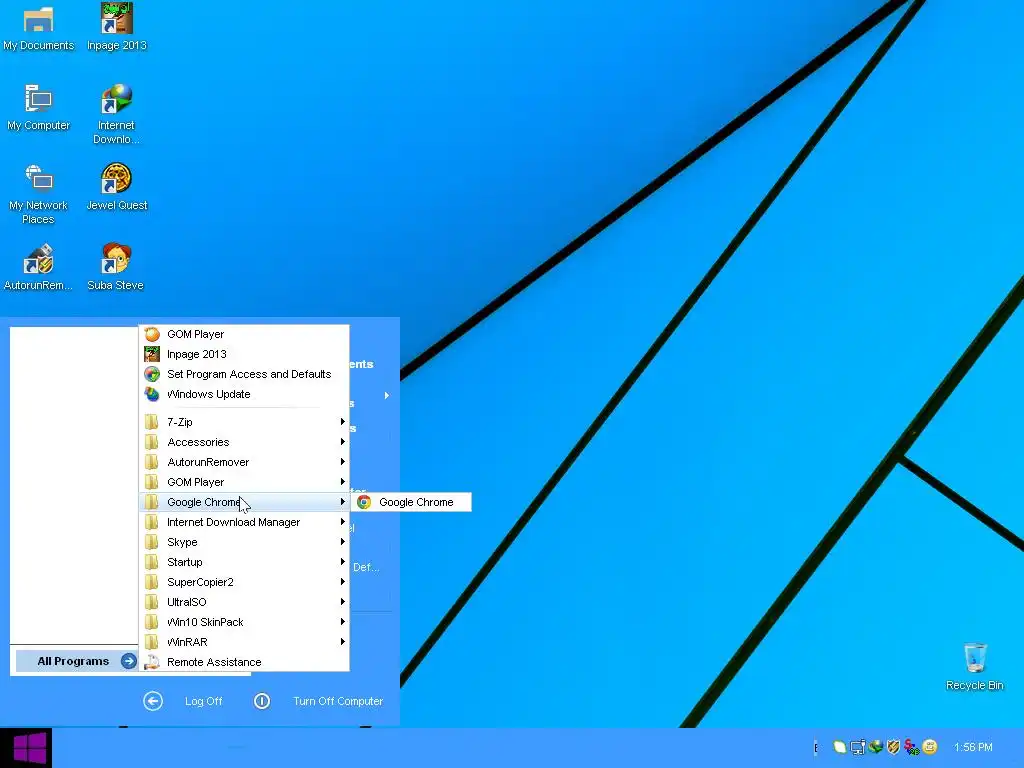
Task: Launch GOM Player from the pinned programs list
Action: point(244,334)
